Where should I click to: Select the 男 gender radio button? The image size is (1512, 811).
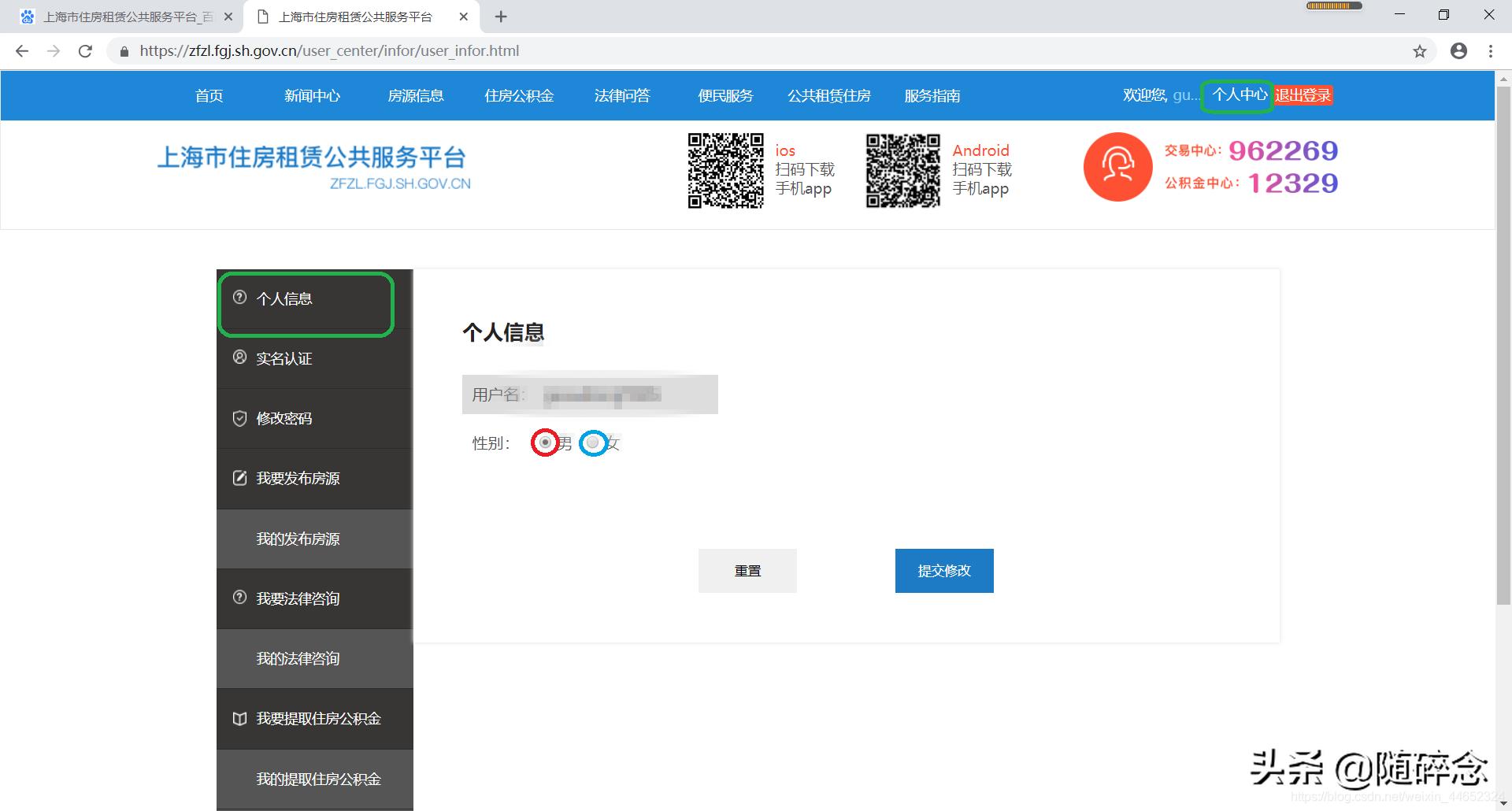[x=546, y=443]
